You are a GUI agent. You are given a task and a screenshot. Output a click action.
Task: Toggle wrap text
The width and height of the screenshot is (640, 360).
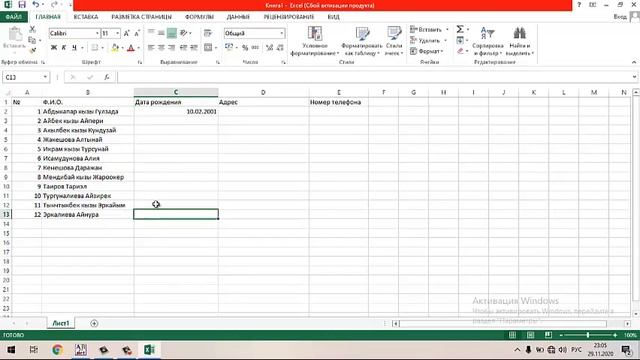tap(208, 33)
